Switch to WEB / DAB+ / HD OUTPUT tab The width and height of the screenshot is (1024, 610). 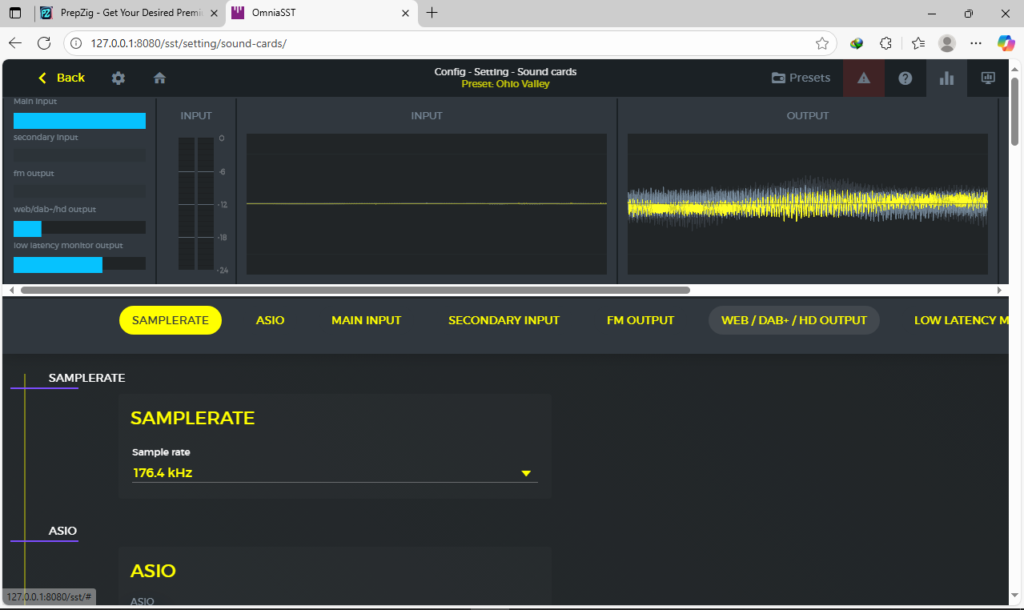point(794,320)
